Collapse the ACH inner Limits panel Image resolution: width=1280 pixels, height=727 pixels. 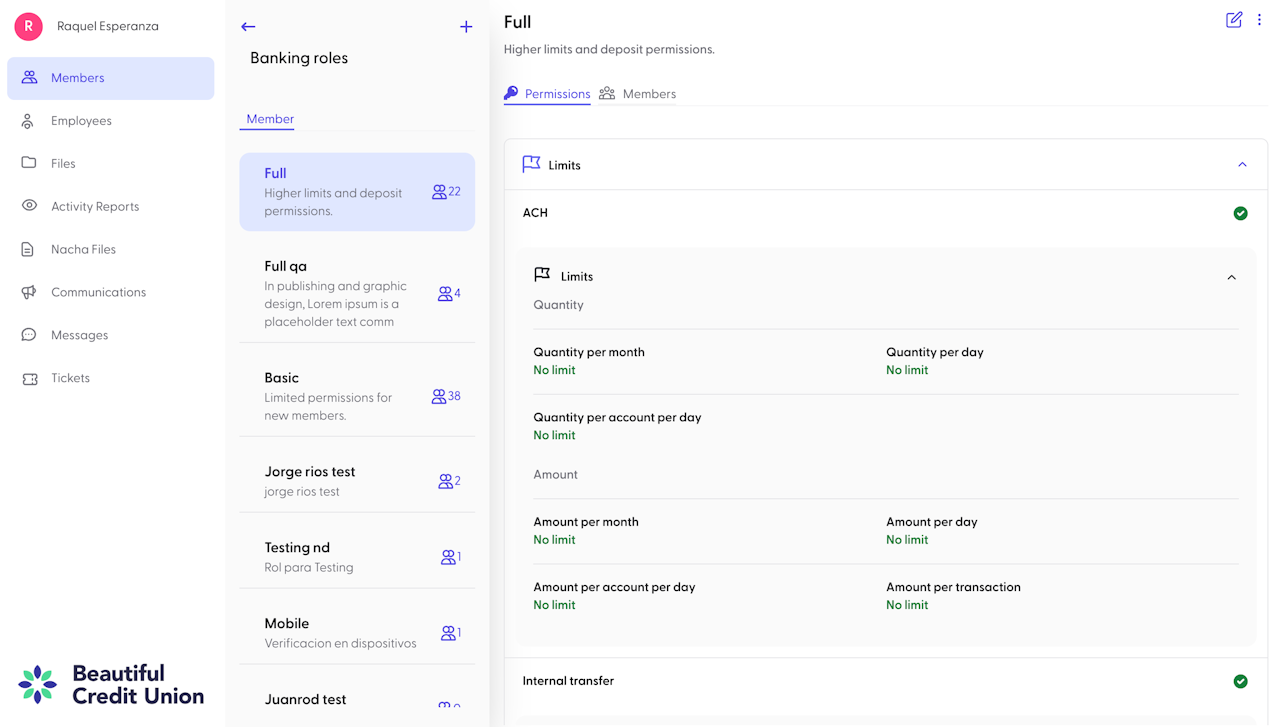click(1231, 277)
